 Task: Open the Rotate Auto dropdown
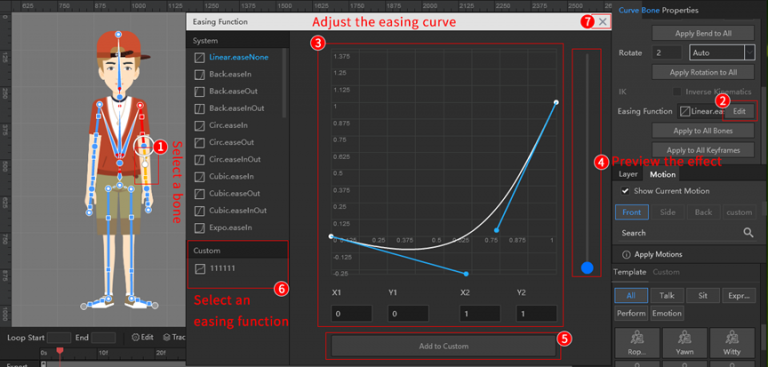(x=722, y=52)
